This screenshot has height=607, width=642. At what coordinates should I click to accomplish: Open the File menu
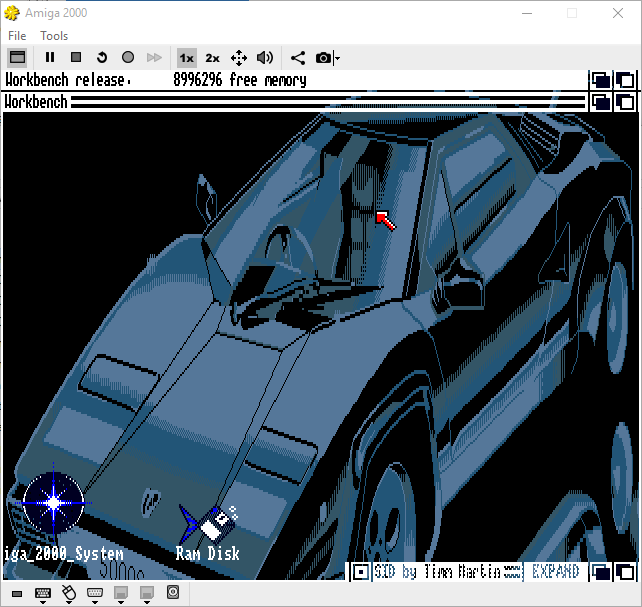17,36
